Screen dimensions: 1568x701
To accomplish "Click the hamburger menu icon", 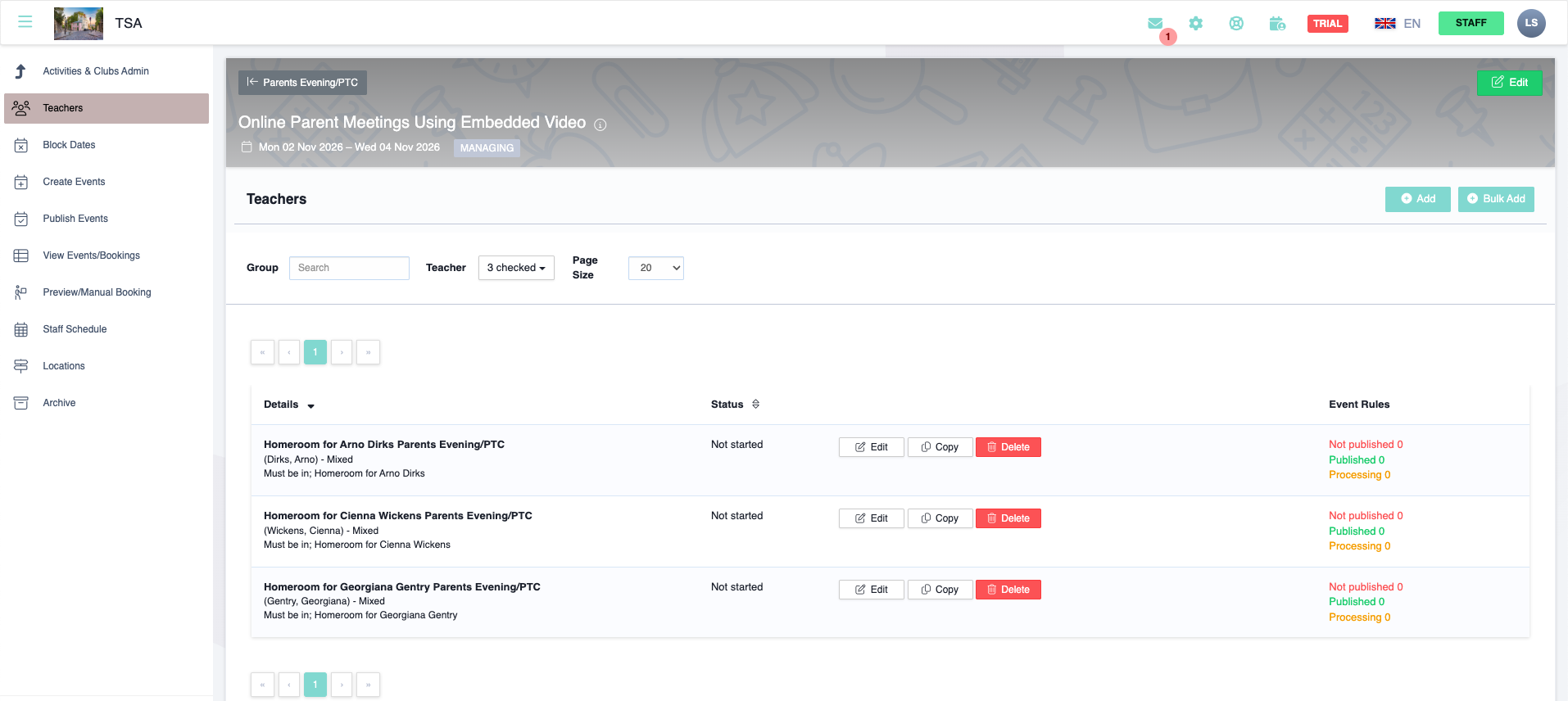I will coord(25,22).
